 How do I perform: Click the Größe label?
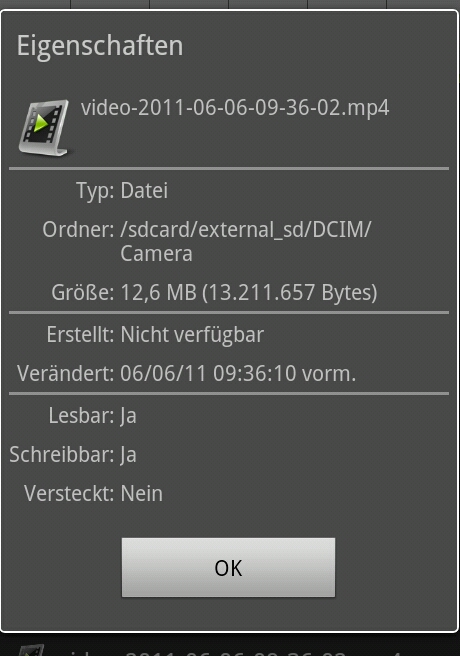click(x=83, y=292)
